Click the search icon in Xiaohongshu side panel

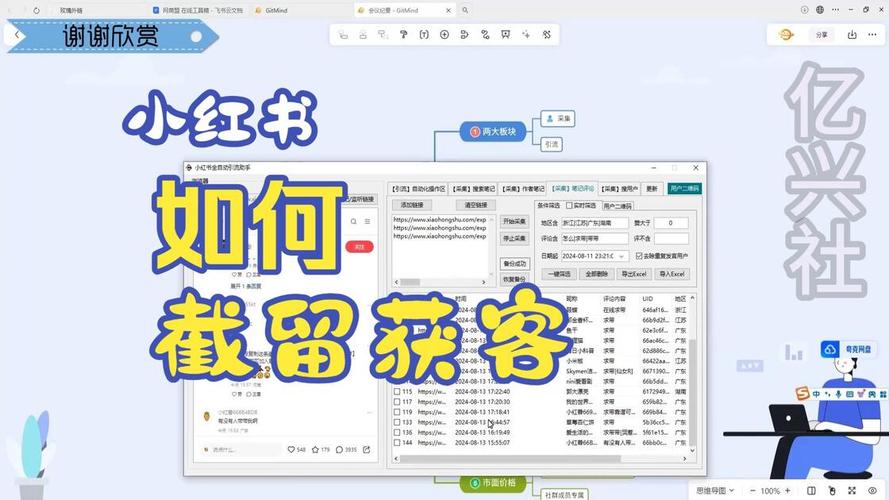tap(353, 222)
